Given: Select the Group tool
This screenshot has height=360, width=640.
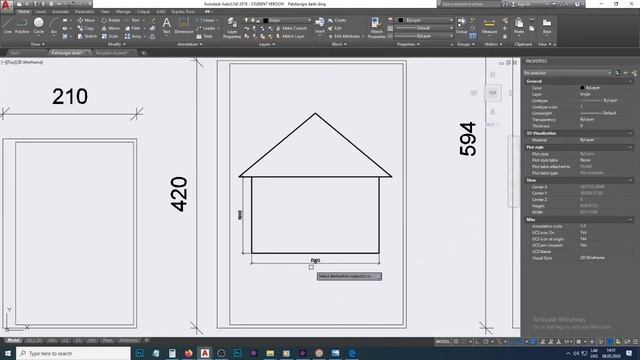Looking at the screenshot, I should coord(462,25).
